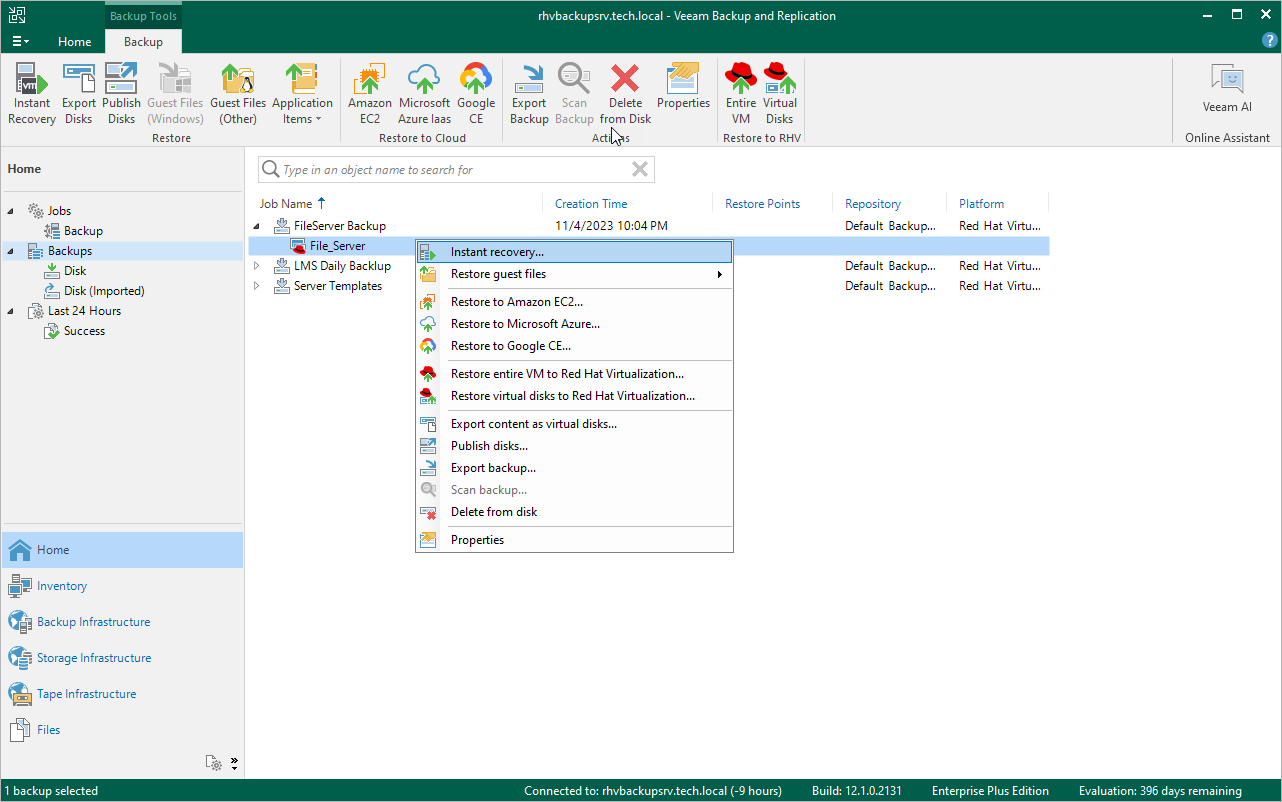Choose Restore virtual disks to Red Hat Virtualization

click(575, 396)
